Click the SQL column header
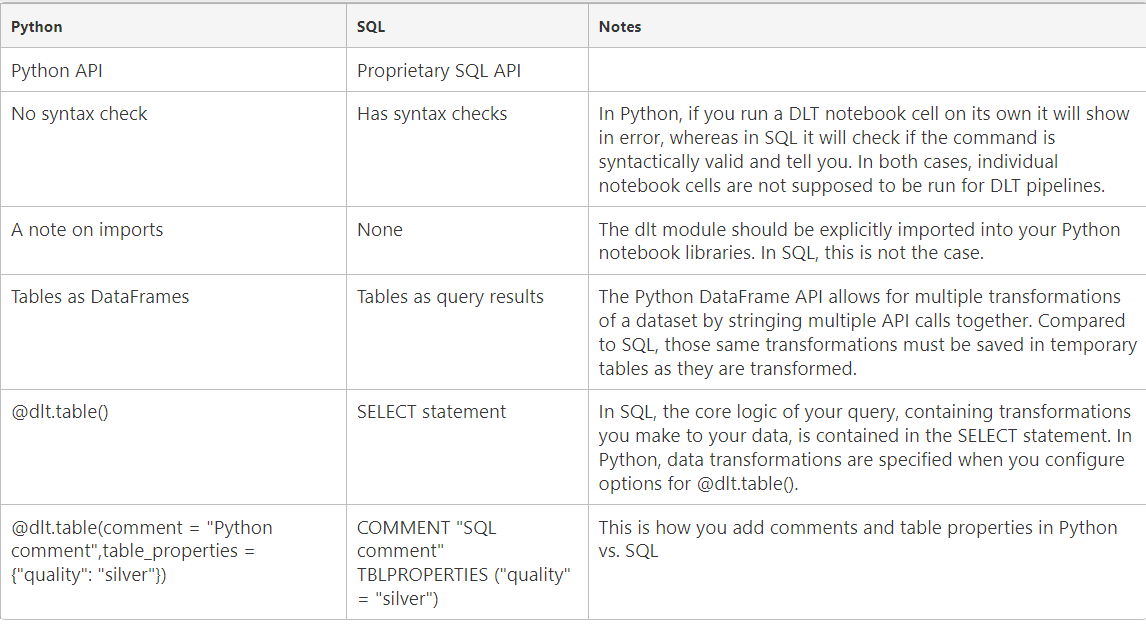 467,26
